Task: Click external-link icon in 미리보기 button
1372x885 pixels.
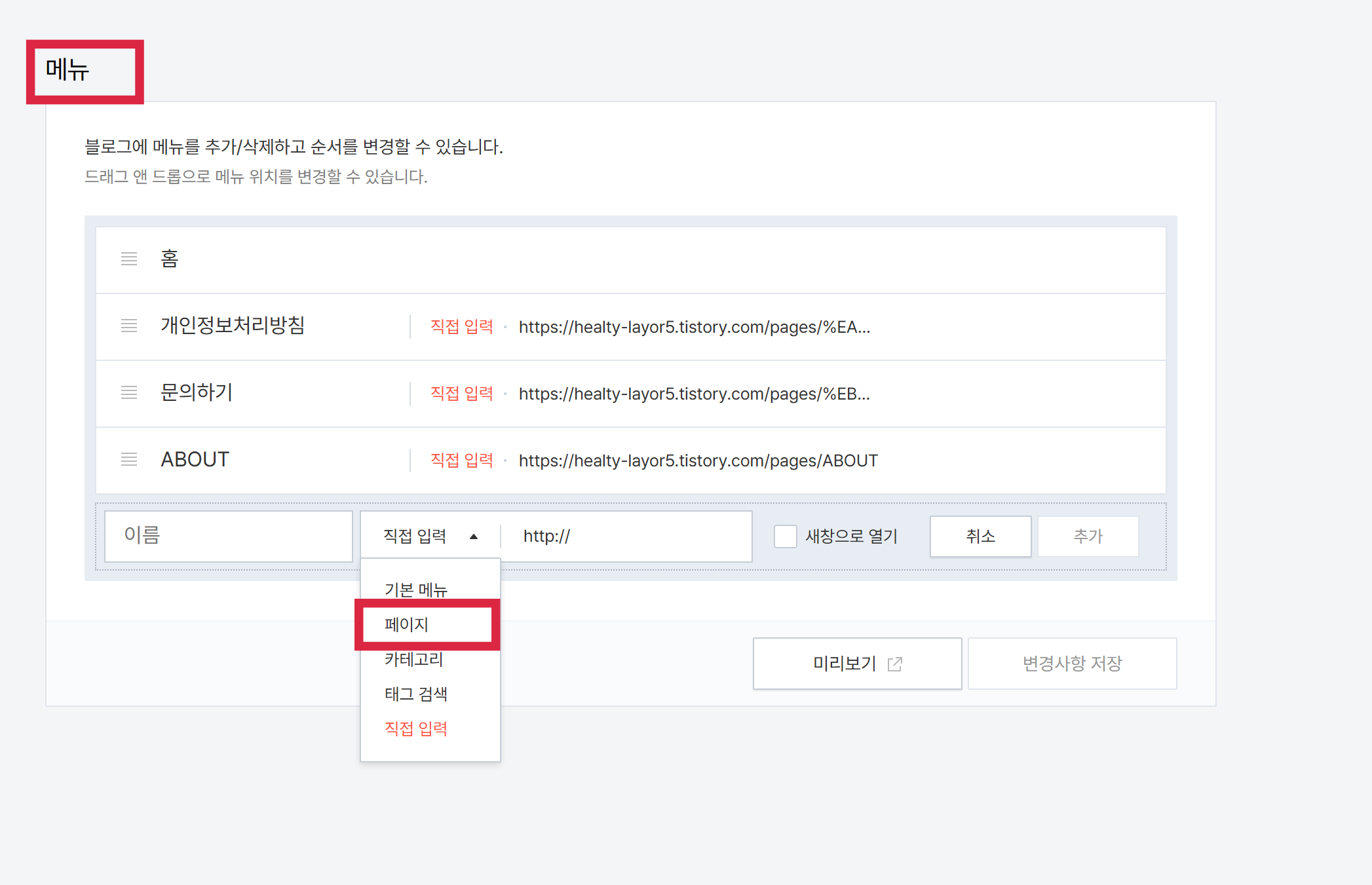Action: point(894,664)
